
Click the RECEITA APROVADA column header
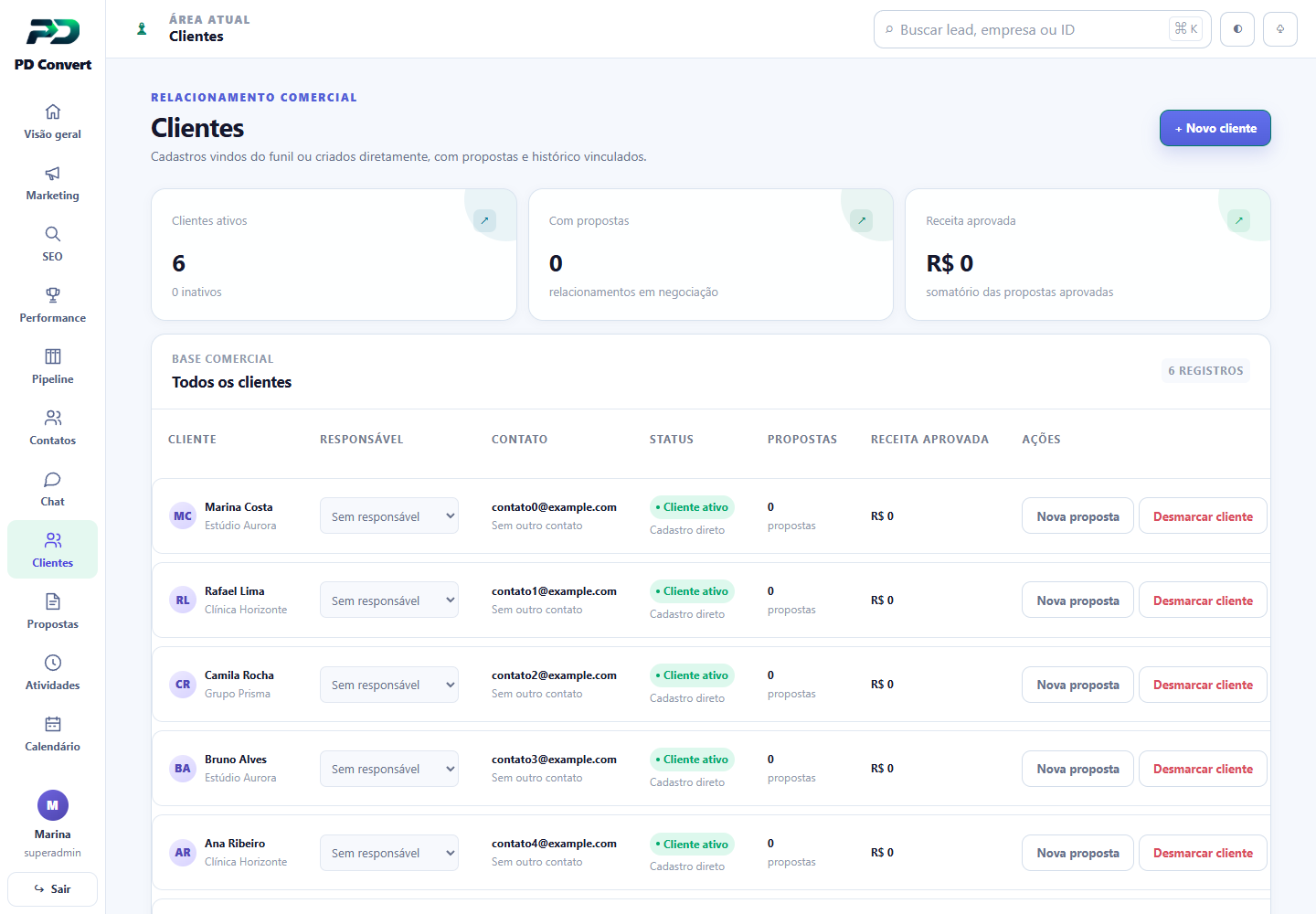tap(929, 440)
